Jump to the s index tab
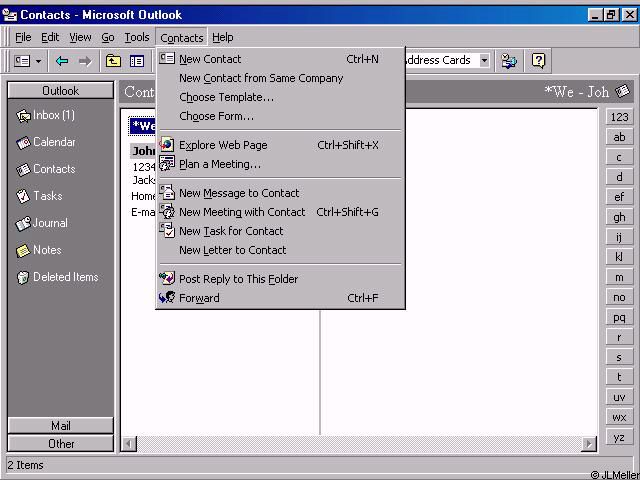The width and height of the screenshot is (640, 480). click(619, 357)
